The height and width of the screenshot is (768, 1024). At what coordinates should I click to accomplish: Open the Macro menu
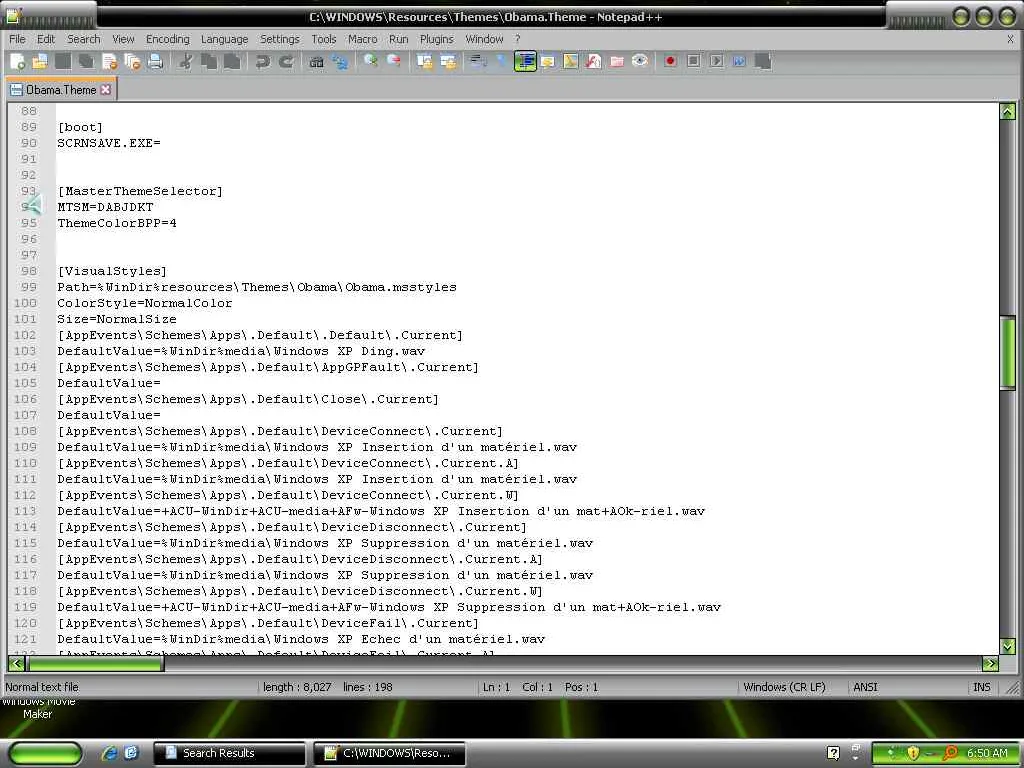(362, 39)
